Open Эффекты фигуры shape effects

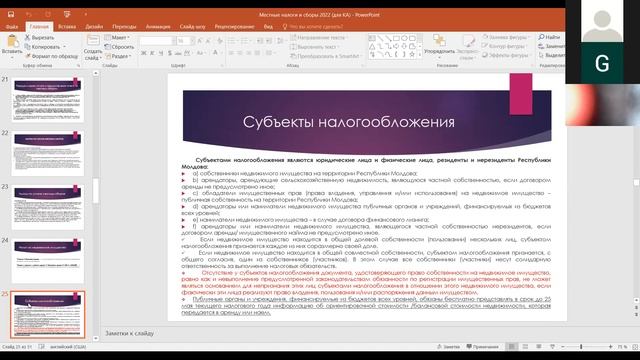click(x=506, y=55)
